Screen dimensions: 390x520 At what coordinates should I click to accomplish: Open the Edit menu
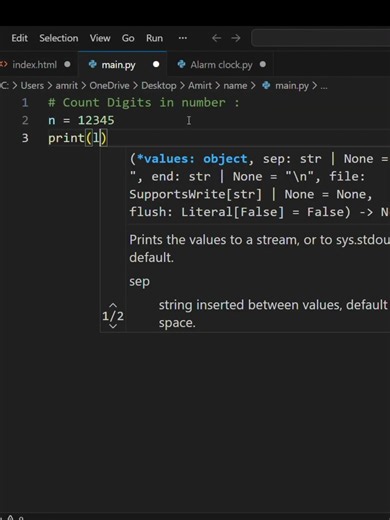pyautogui.click(x=19, y=38)
